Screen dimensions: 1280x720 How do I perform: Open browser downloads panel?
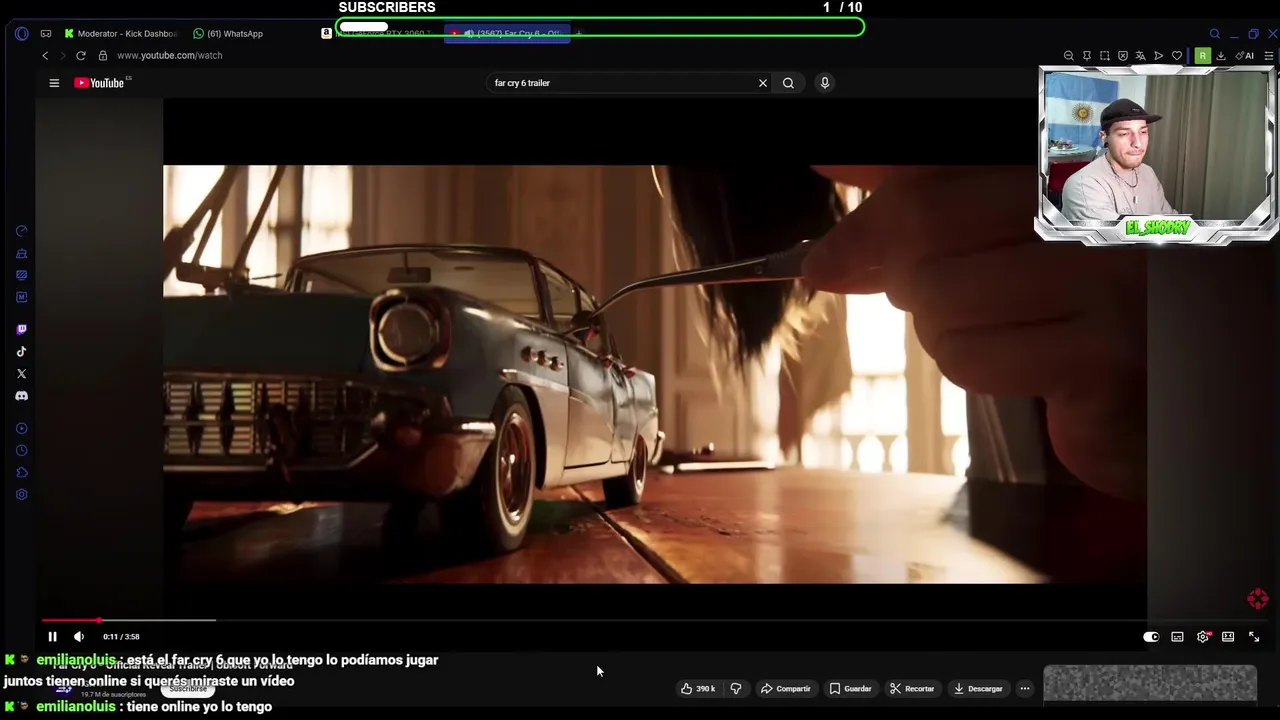coord(1221,56)
